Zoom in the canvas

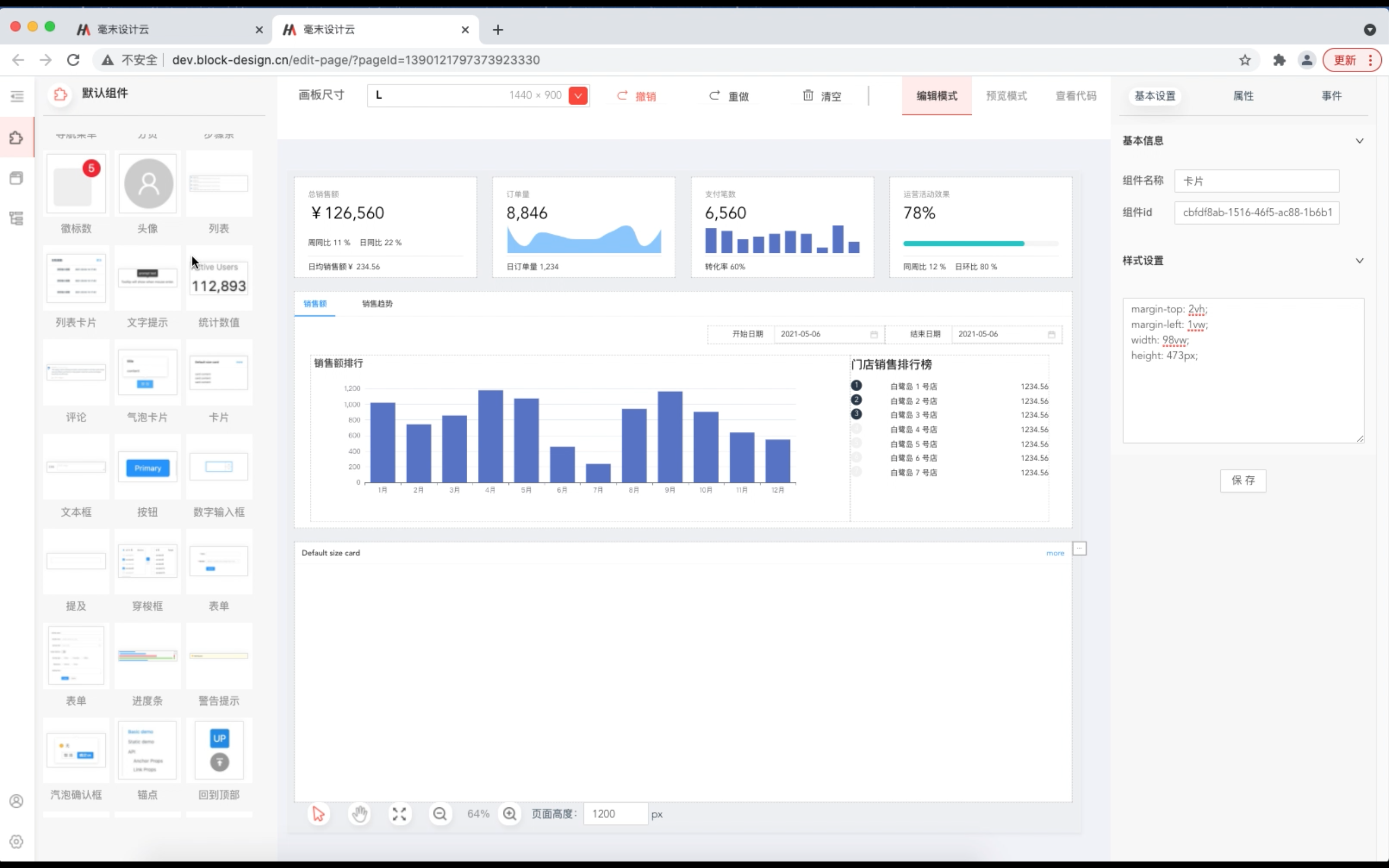(509, 814)
